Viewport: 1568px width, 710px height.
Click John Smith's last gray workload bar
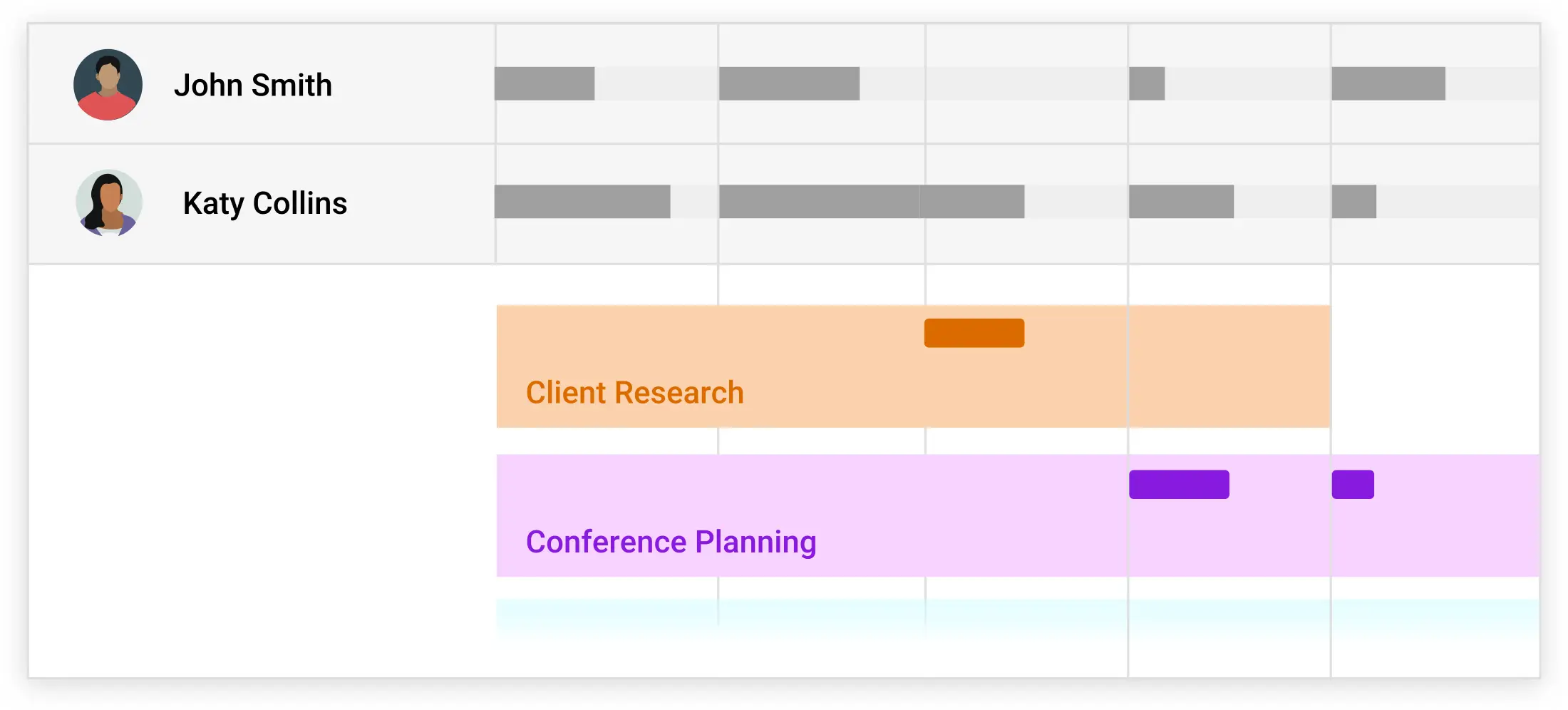pos(1388,83)
